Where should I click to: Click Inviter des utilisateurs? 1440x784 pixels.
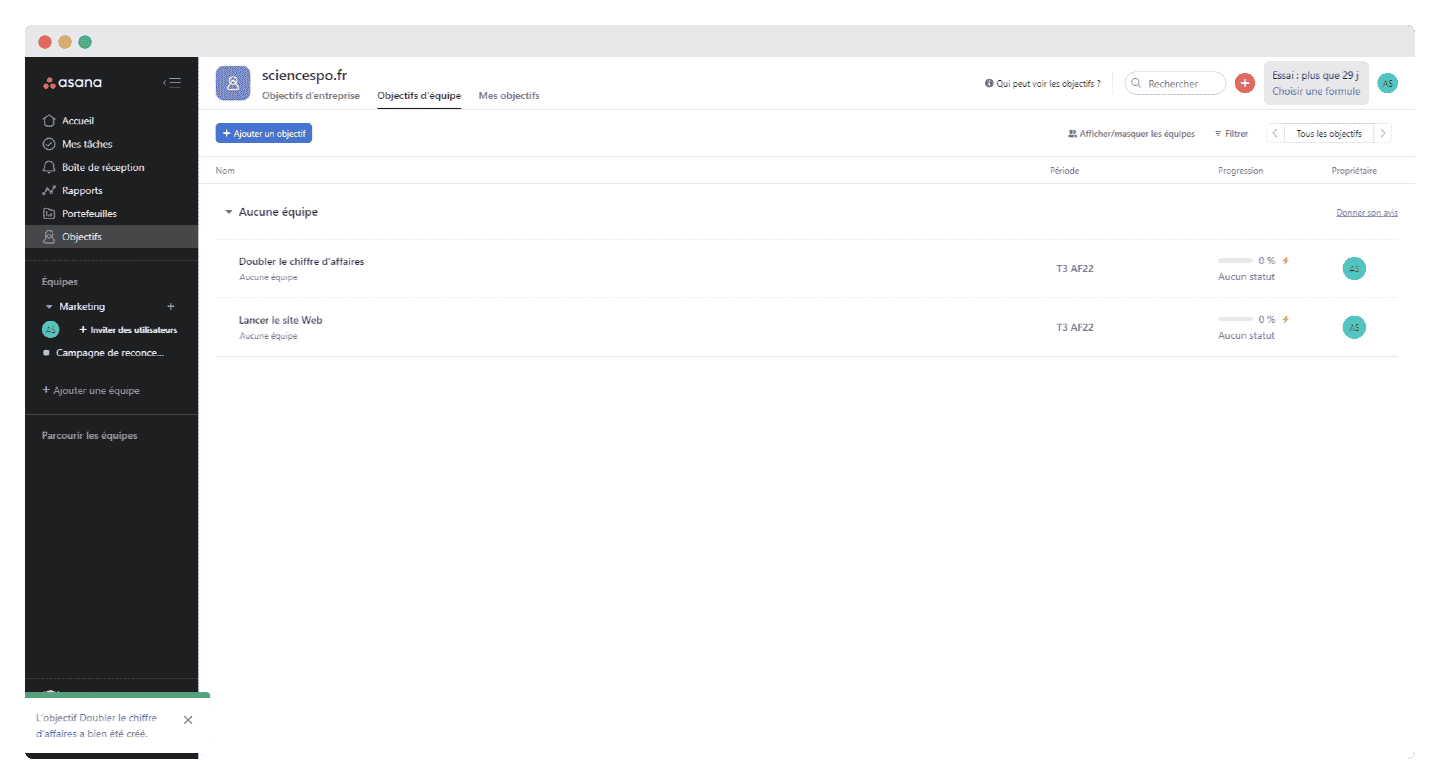coord(128,330)
